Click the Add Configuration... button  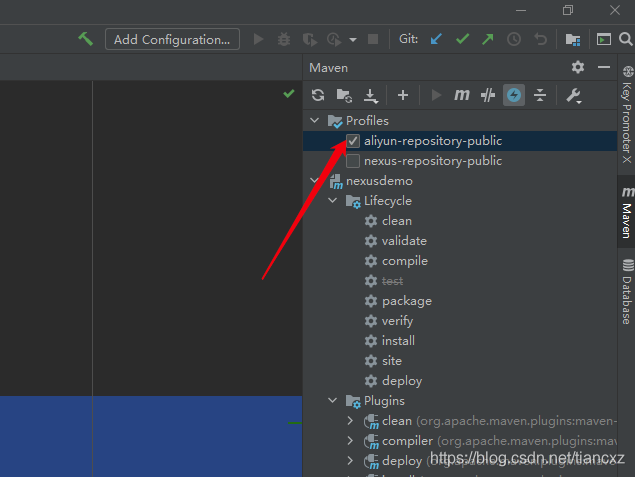(172, 39)
